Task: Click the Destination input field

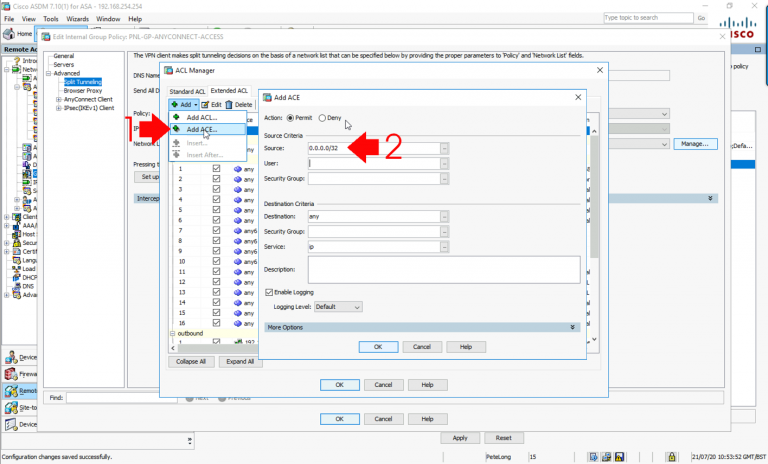Action: (x=374, y=216)
